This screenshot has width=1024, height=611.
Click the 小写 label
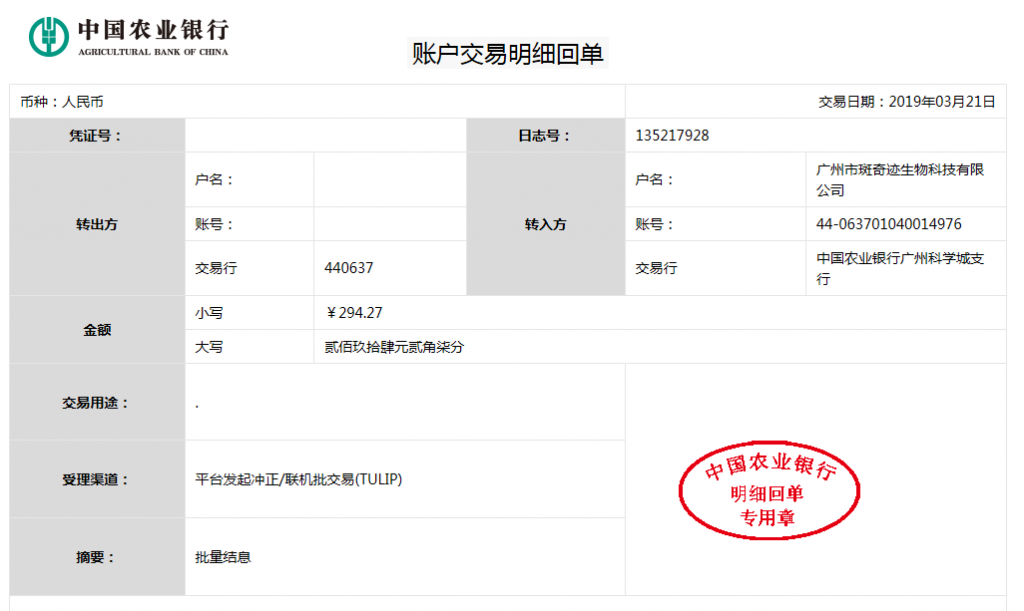pos(209,313)
